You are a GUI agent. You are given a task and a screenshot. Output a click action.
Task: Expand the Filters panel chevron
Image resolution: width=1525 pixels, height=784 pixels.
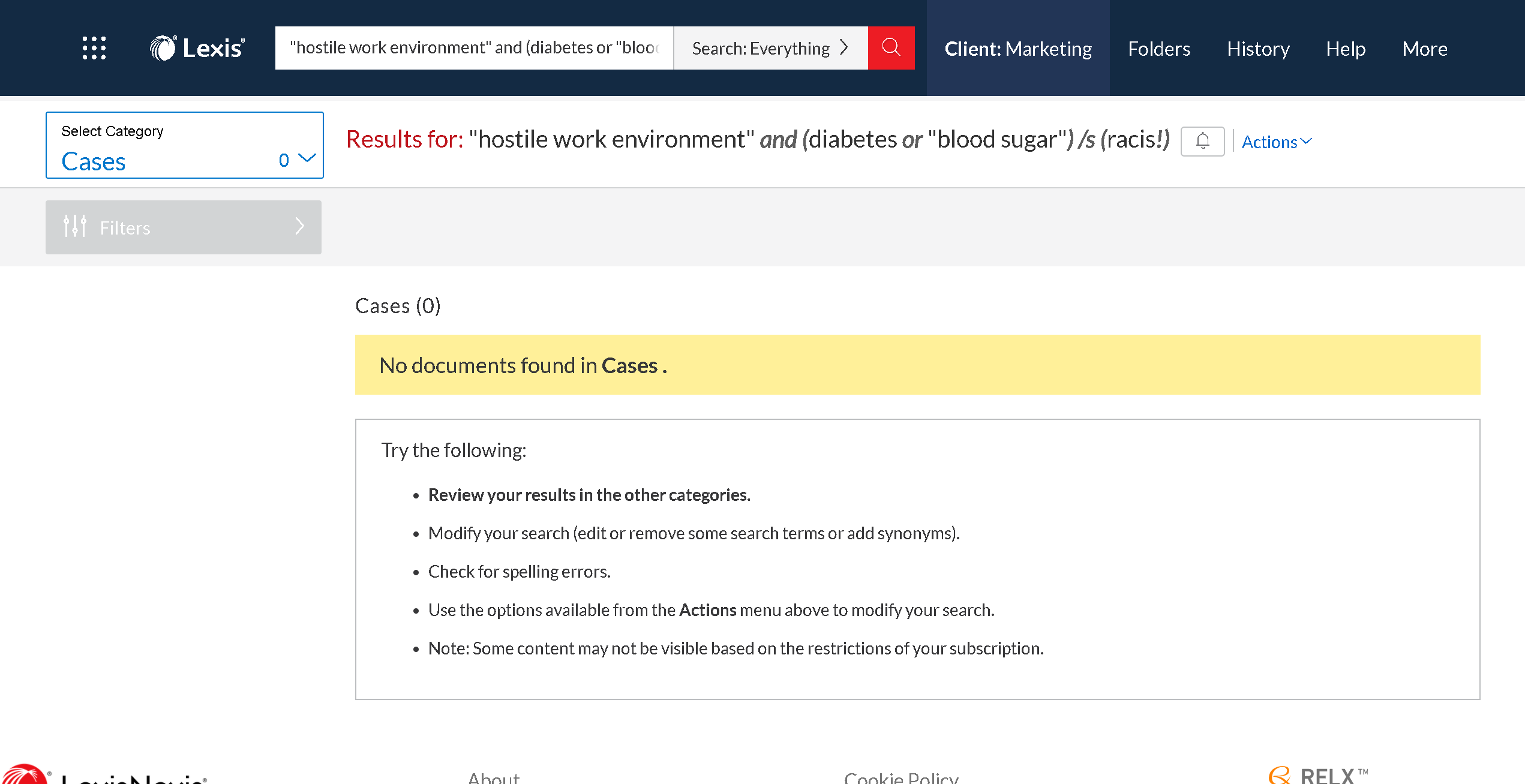point(300,227)
